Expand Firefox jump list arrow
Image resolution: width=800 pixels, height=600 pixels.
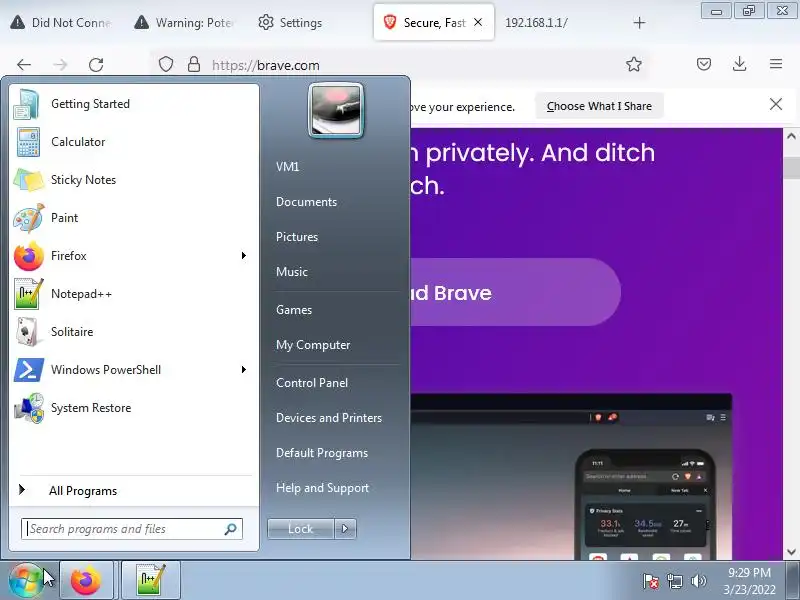244,256
